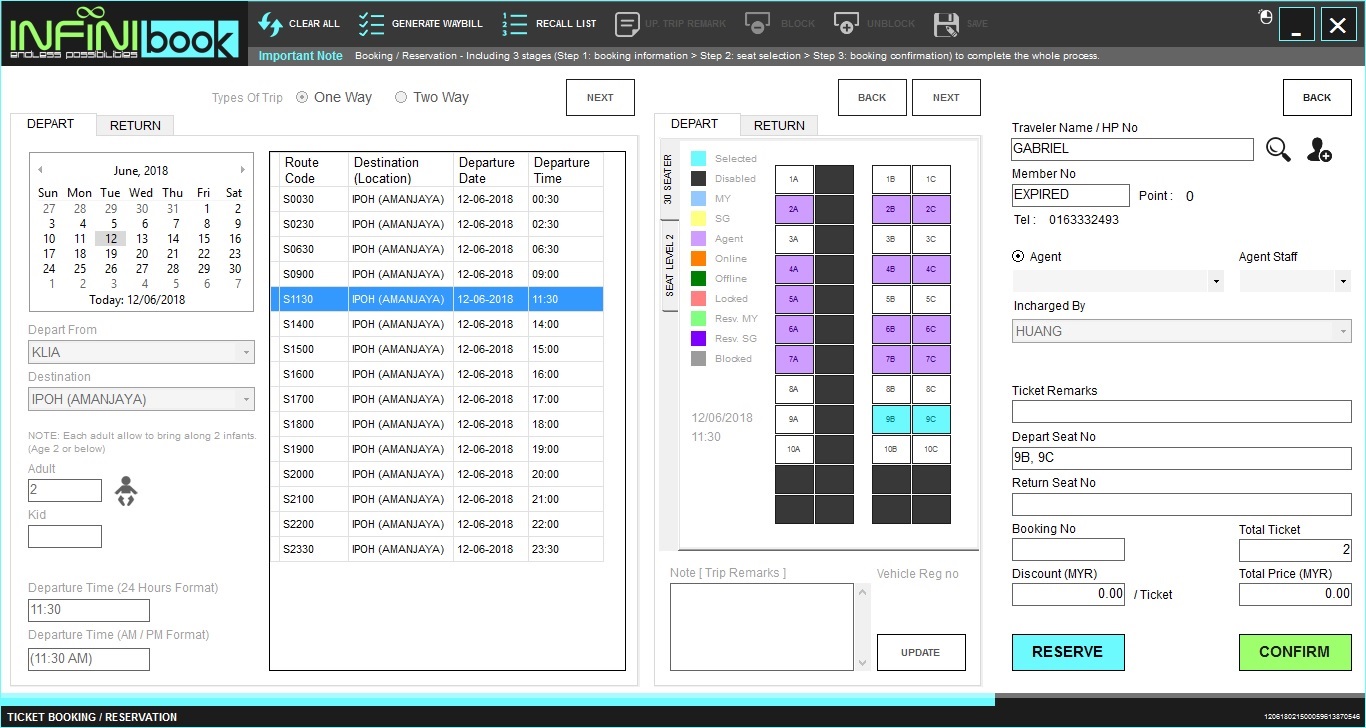The width and height of the screenshot is (1366, 728).
Task: Click the Block toolbar icon
Action: (x=758, y=24)
